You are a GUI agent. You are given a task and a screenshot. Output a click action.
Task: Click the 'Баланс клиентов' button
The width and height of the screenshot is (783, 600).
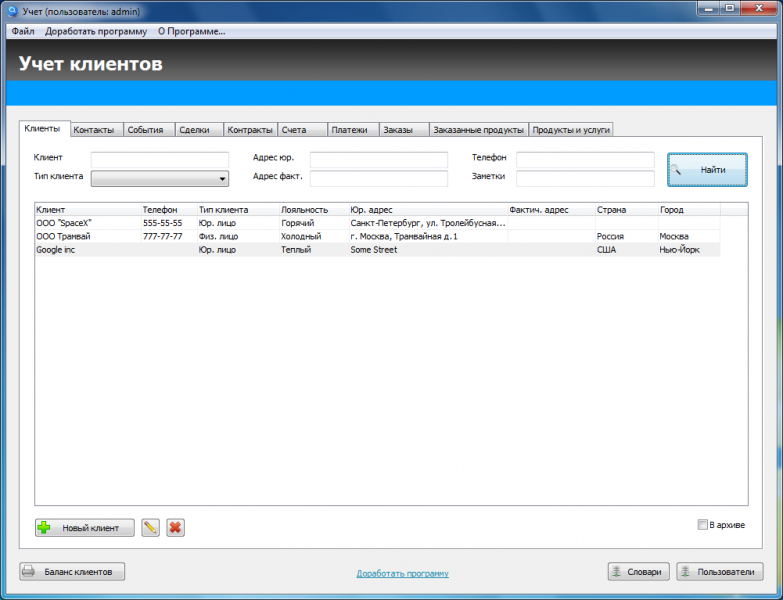[72, 572]
